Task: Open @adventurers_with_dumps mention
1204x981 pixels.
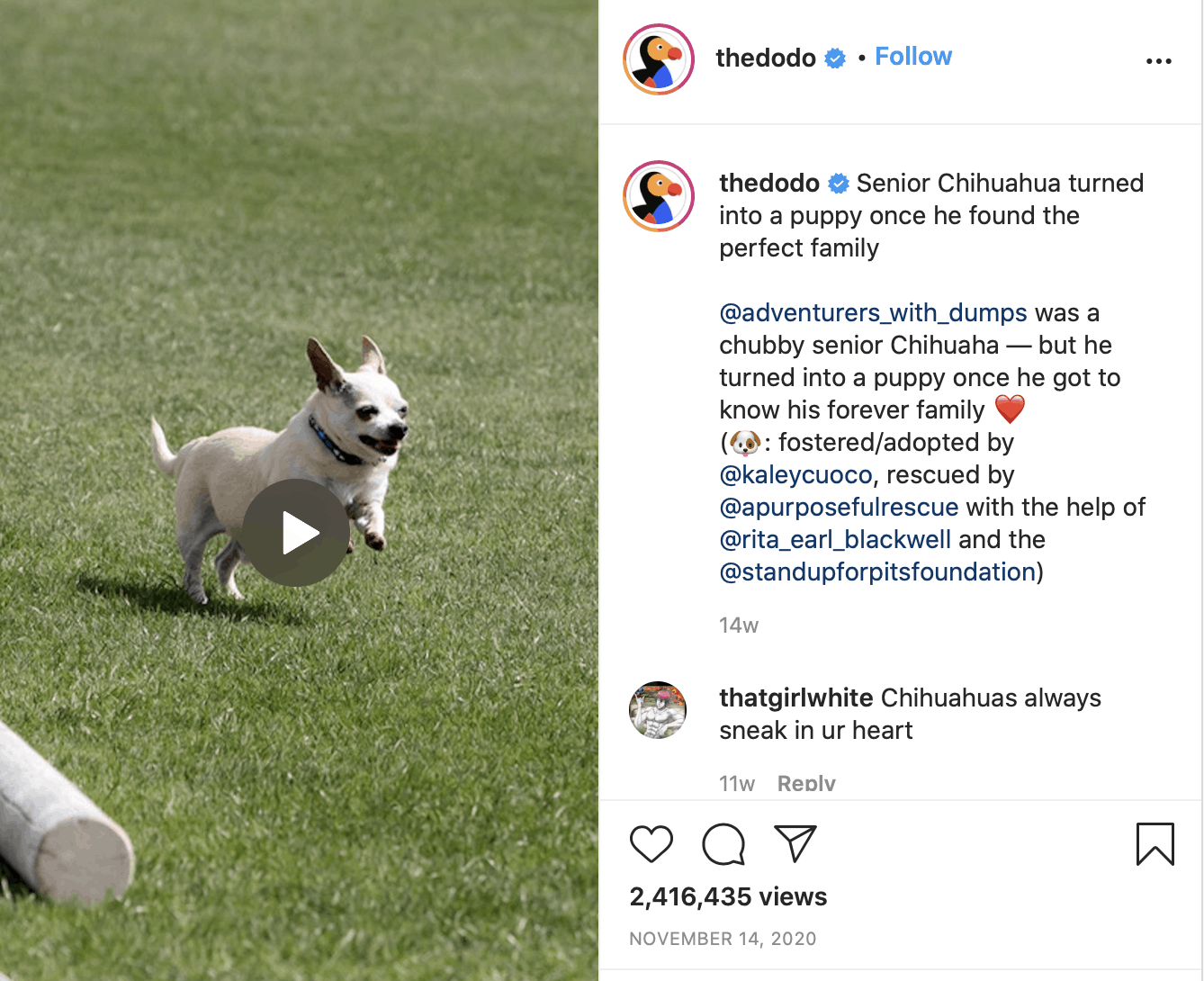Action: [x=873, y=313]
